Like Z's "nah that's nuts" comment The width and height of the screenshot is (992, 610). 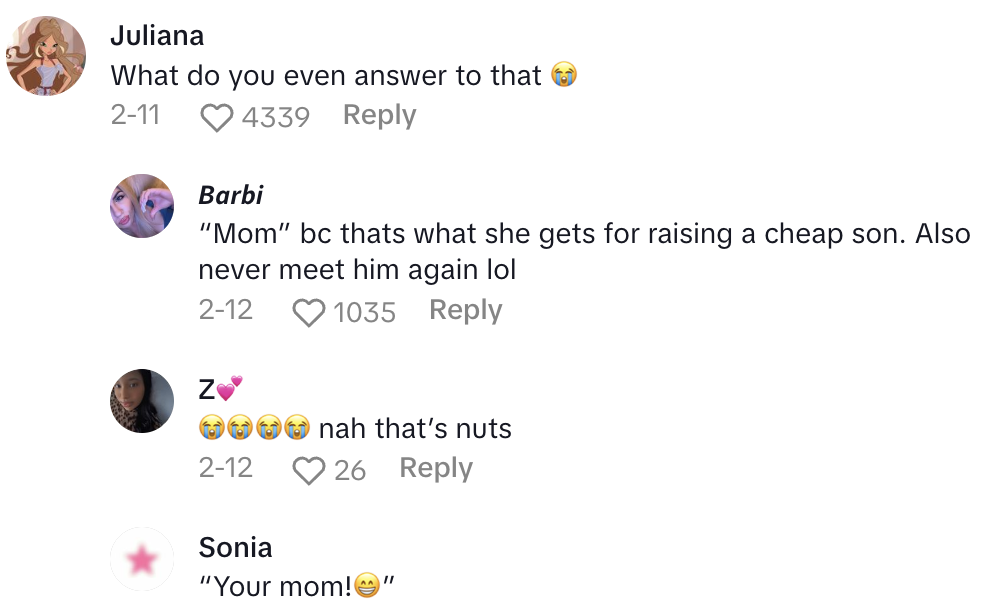tap(308, 470)
